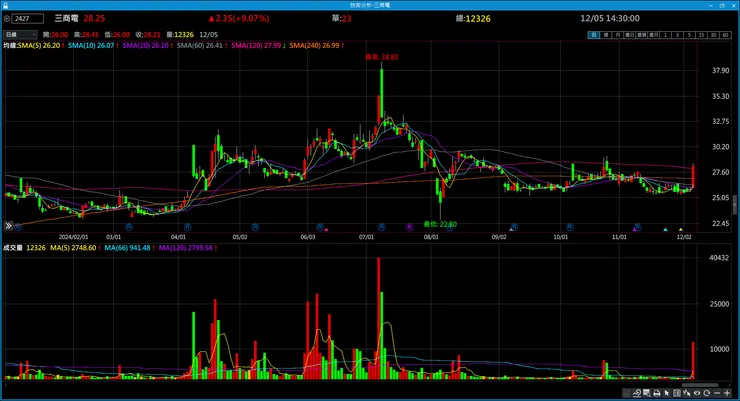Click the minus zoom-out icon
Viewport: 740px width, 401px height.
[717, 393]
